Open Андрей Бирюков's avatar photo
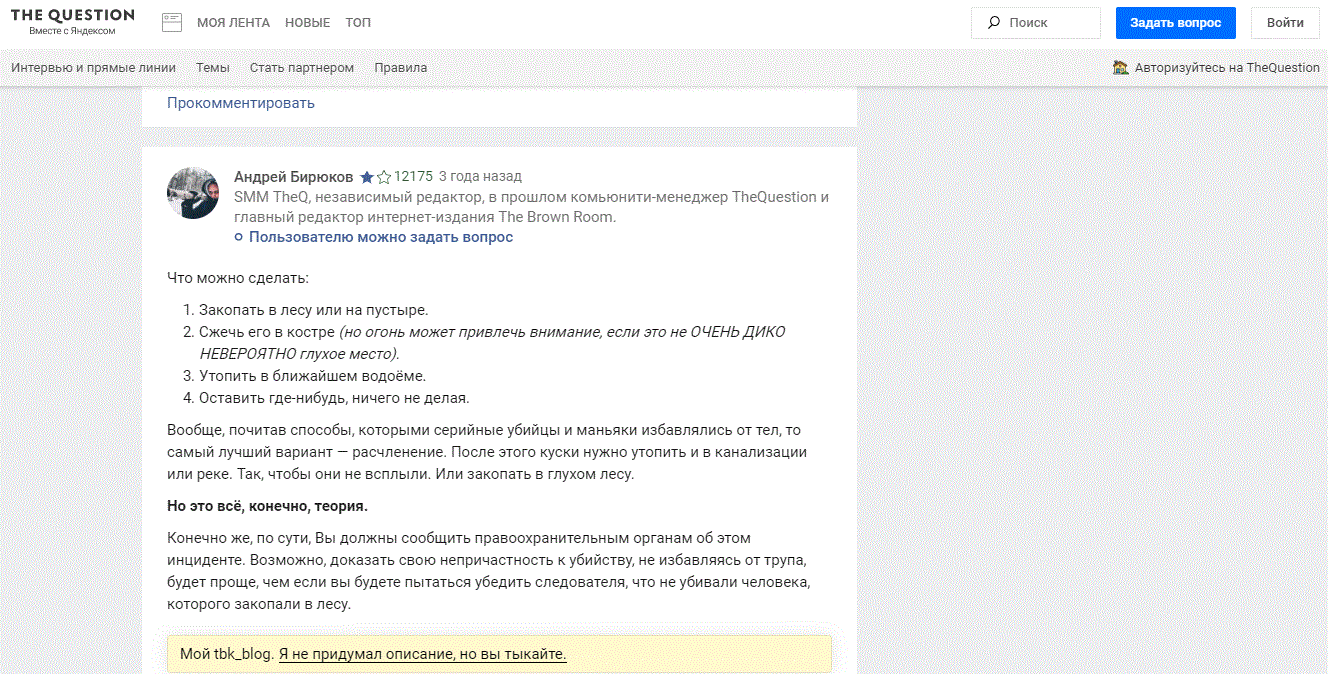Image resolution: width=1328 pixels, height=674 pixels. (x=193, y=193)
